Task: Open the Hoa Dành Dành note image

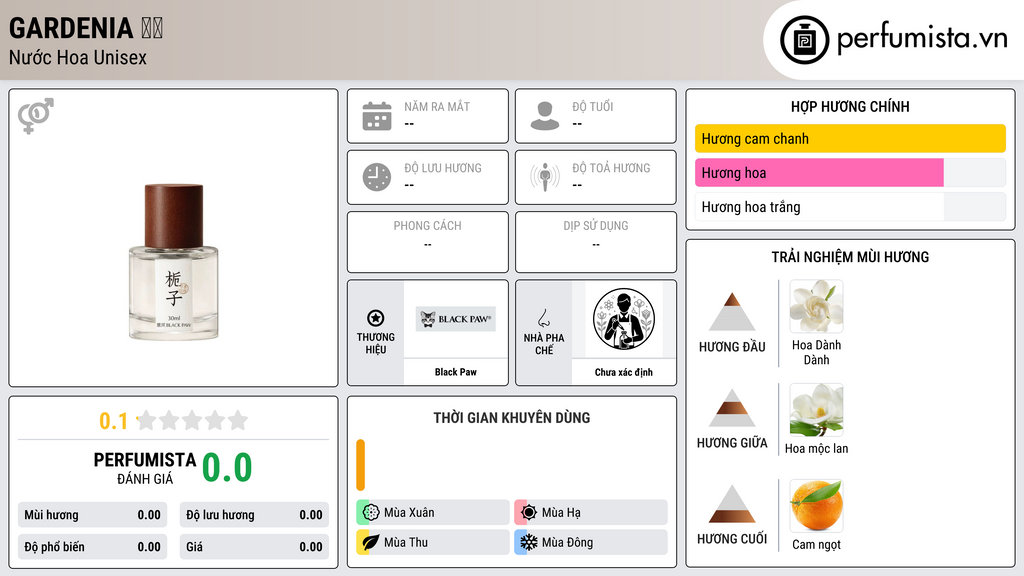Action: 816,306
